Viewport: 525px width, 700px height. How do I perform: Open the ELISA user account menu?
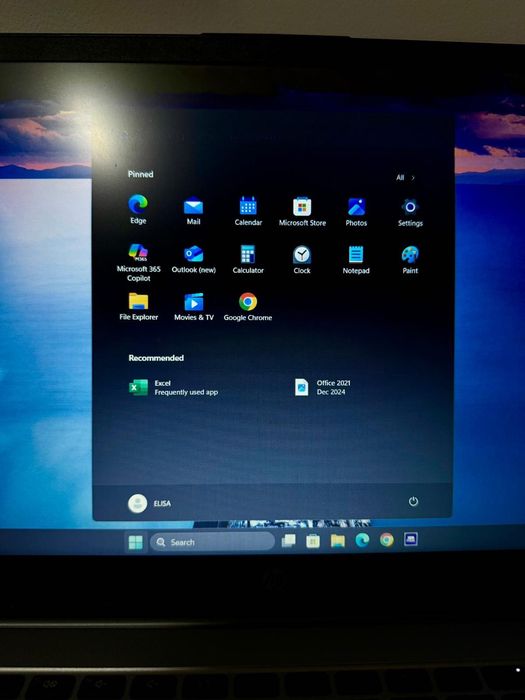pos(149,504)
